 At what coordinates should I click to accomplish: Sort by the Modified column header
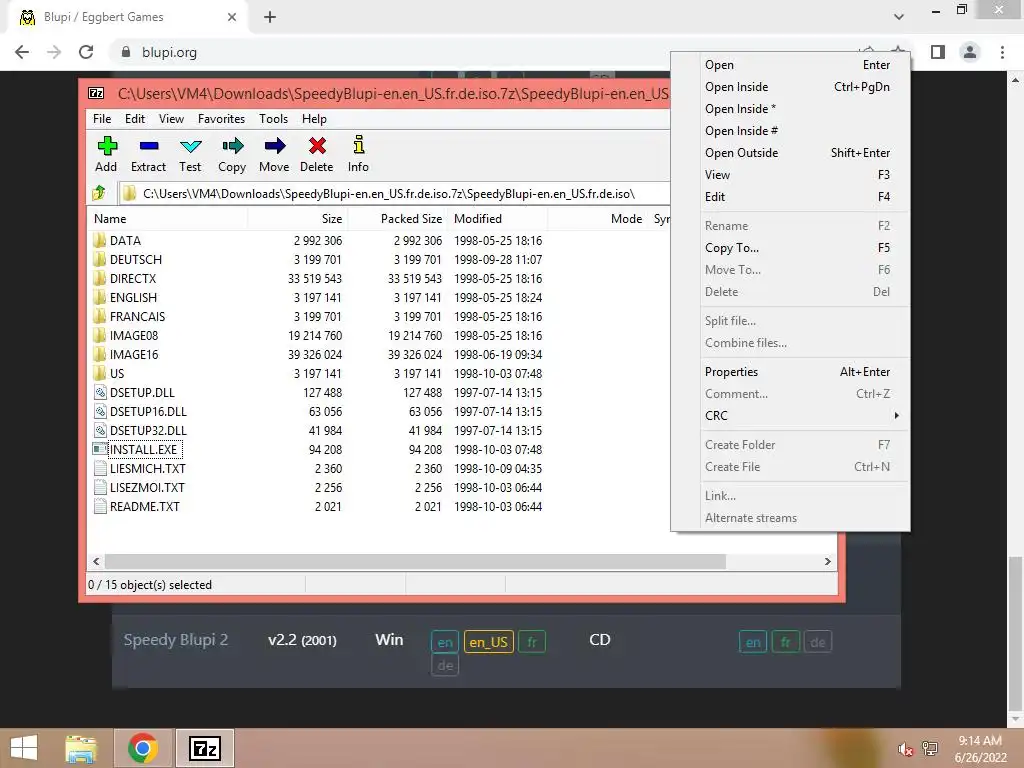coord(499,219)
